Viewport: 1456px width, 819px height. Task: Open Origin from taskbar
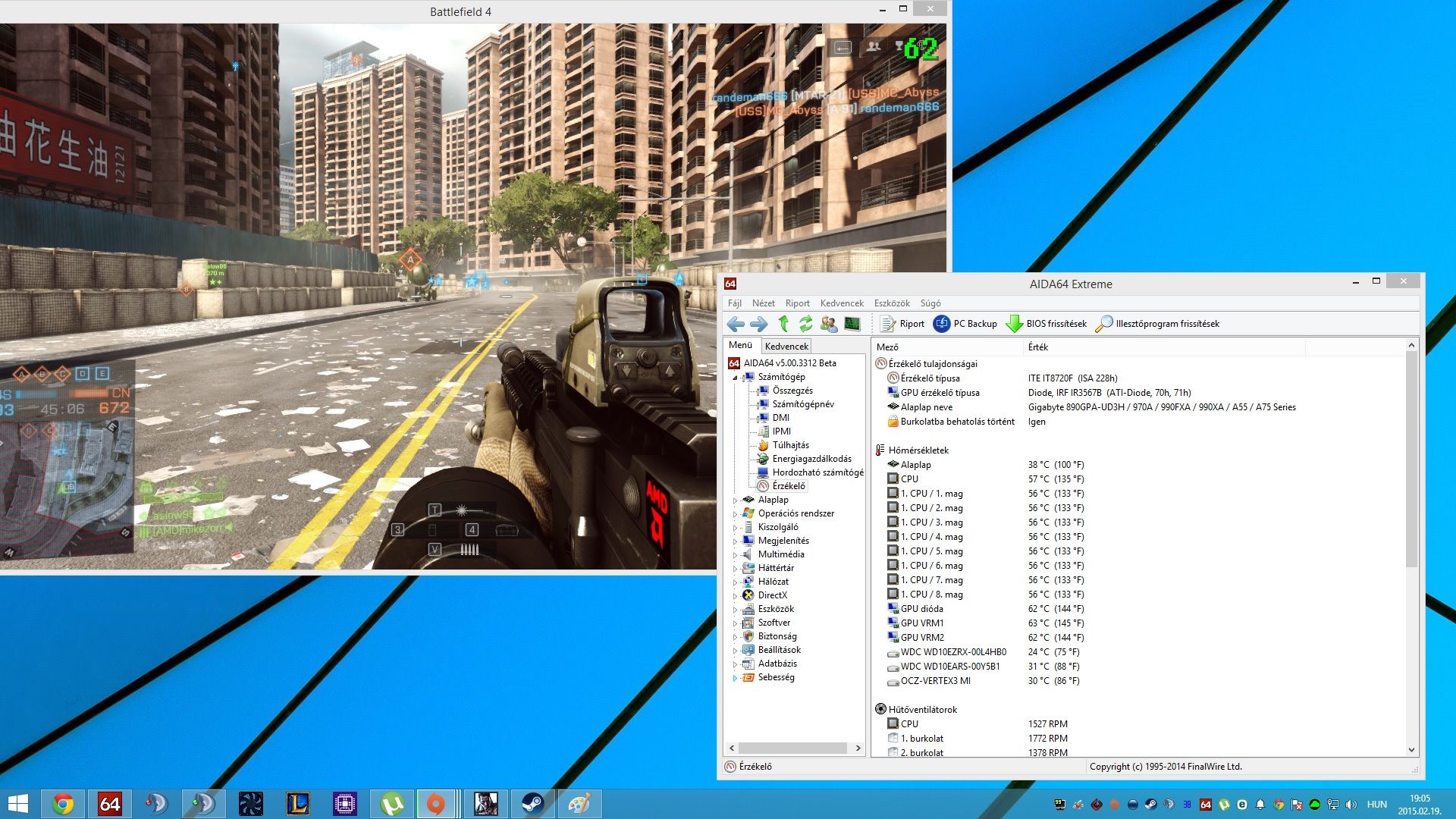click(x=435, y=804)
